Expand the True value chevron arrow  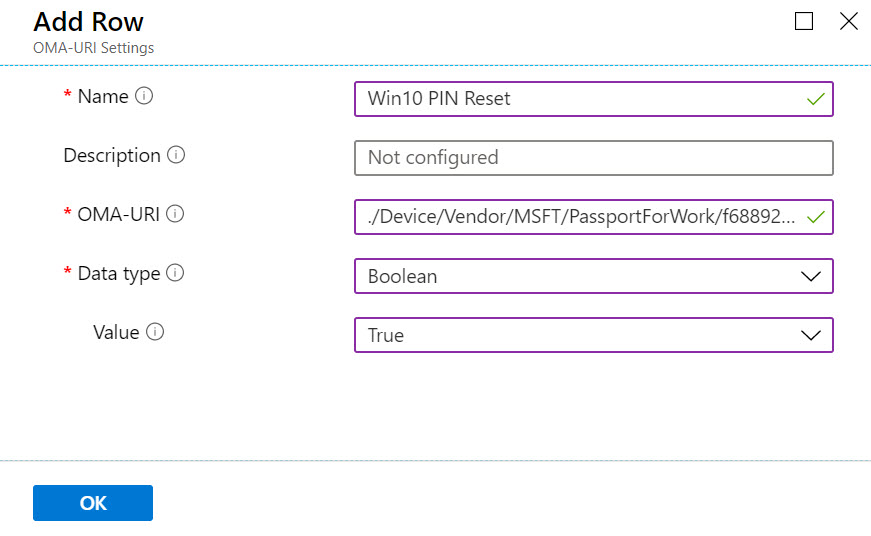(811, 335)
